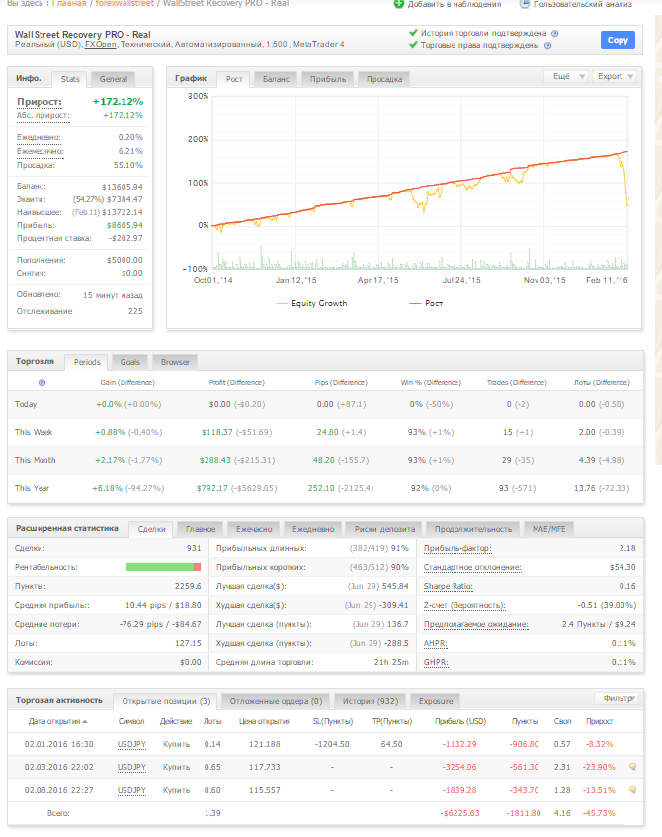
Task: Toggle Equity Growth legend line
Action: pyautogui.click(x=312, y=303)
